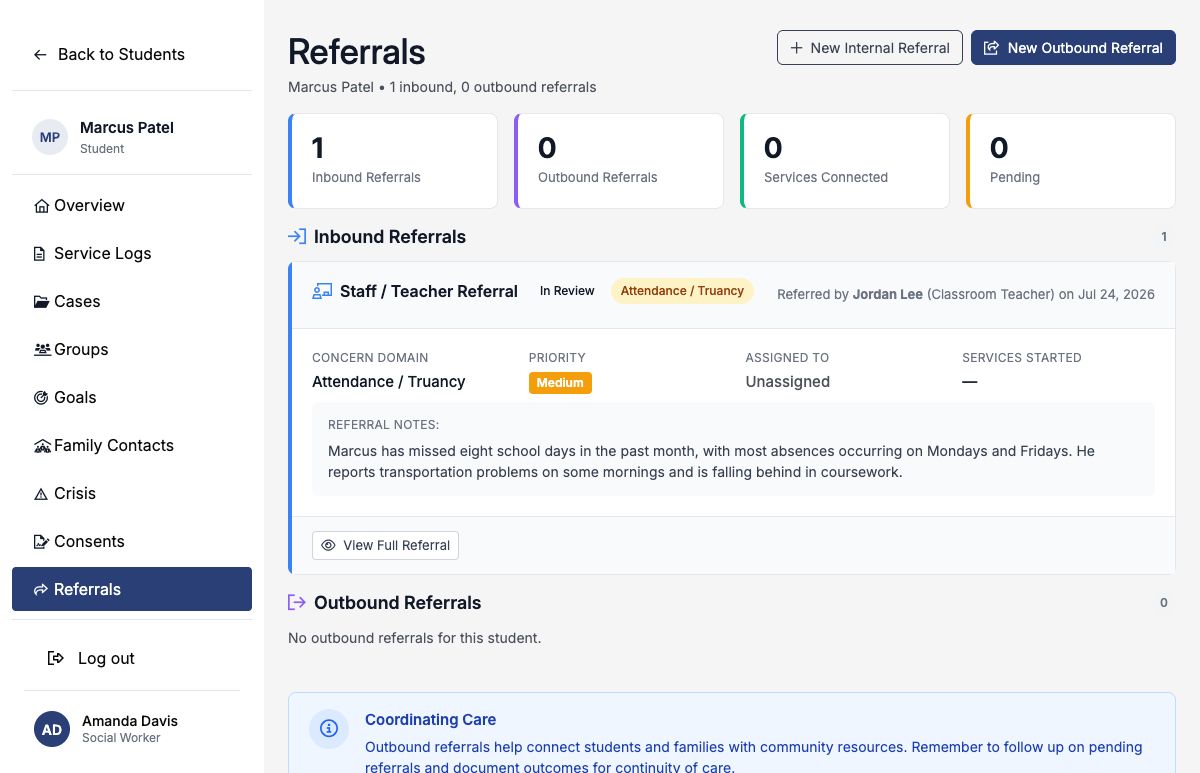Click the Groups people icon

[x=42, y=350]
